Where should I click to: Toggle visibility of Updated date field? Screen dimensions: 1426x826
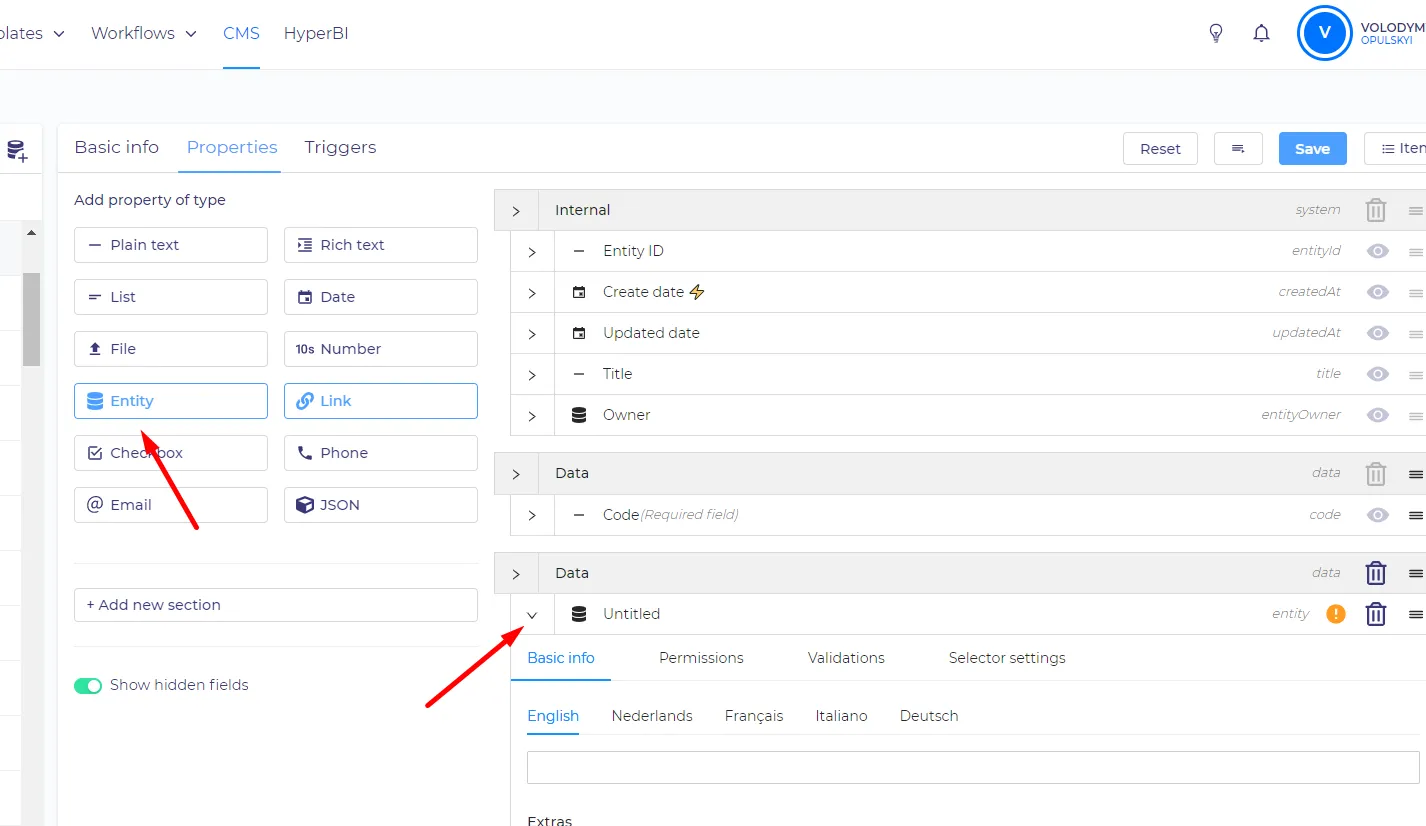(1378, 333)
